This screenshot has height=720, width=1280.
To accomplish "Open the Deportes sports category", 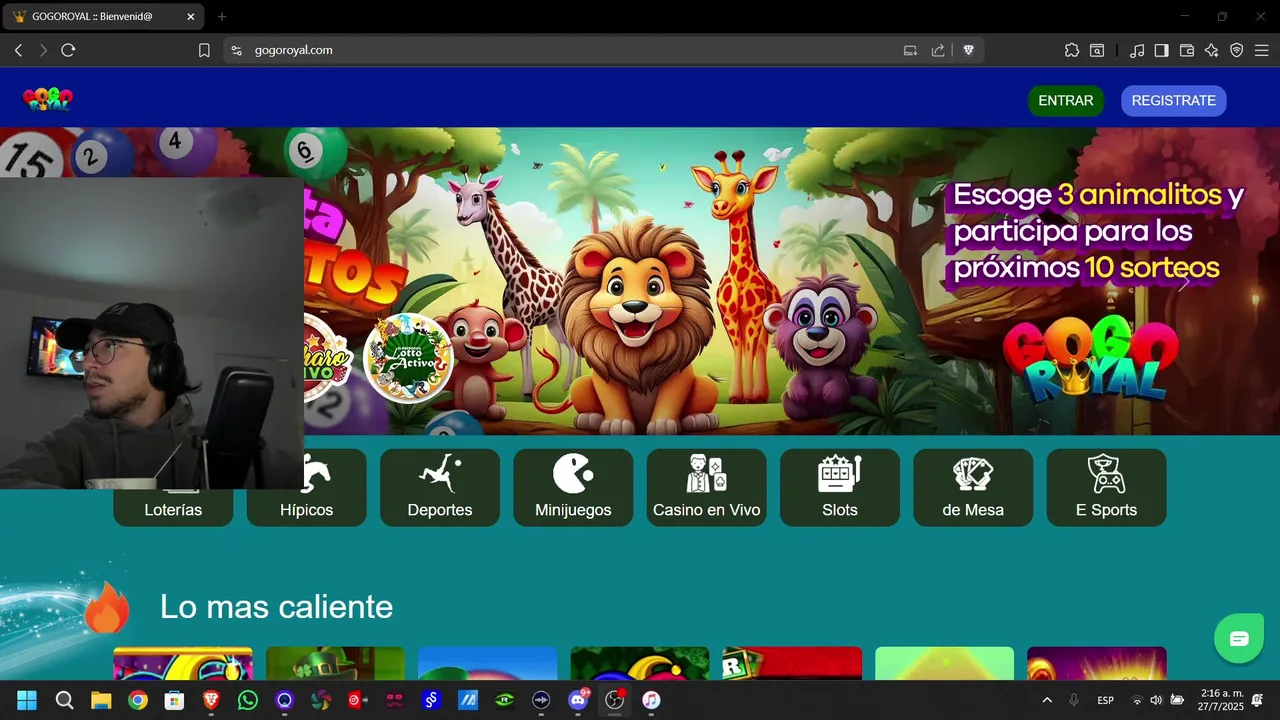I will click(x=440, y=487).
